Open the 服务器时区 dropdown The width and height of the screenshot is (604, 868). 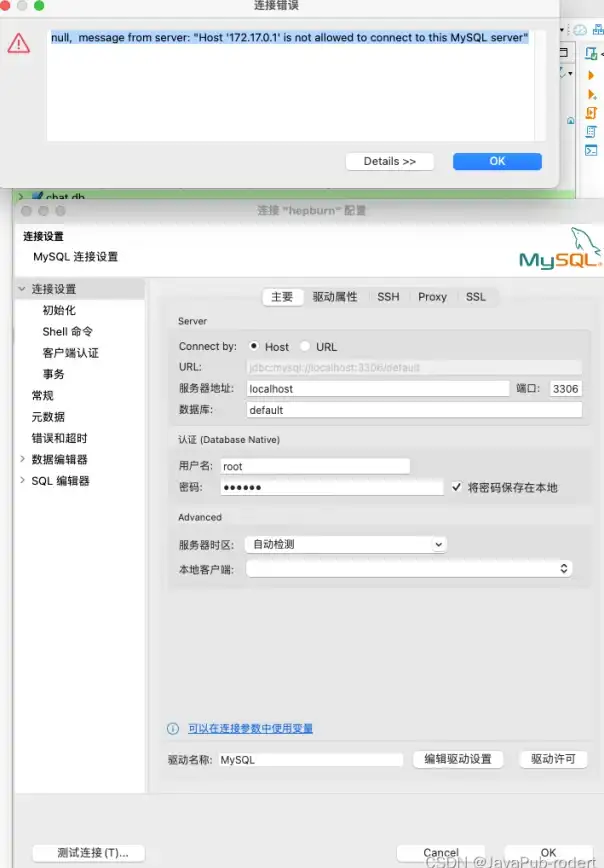click(x=347, y=544)
